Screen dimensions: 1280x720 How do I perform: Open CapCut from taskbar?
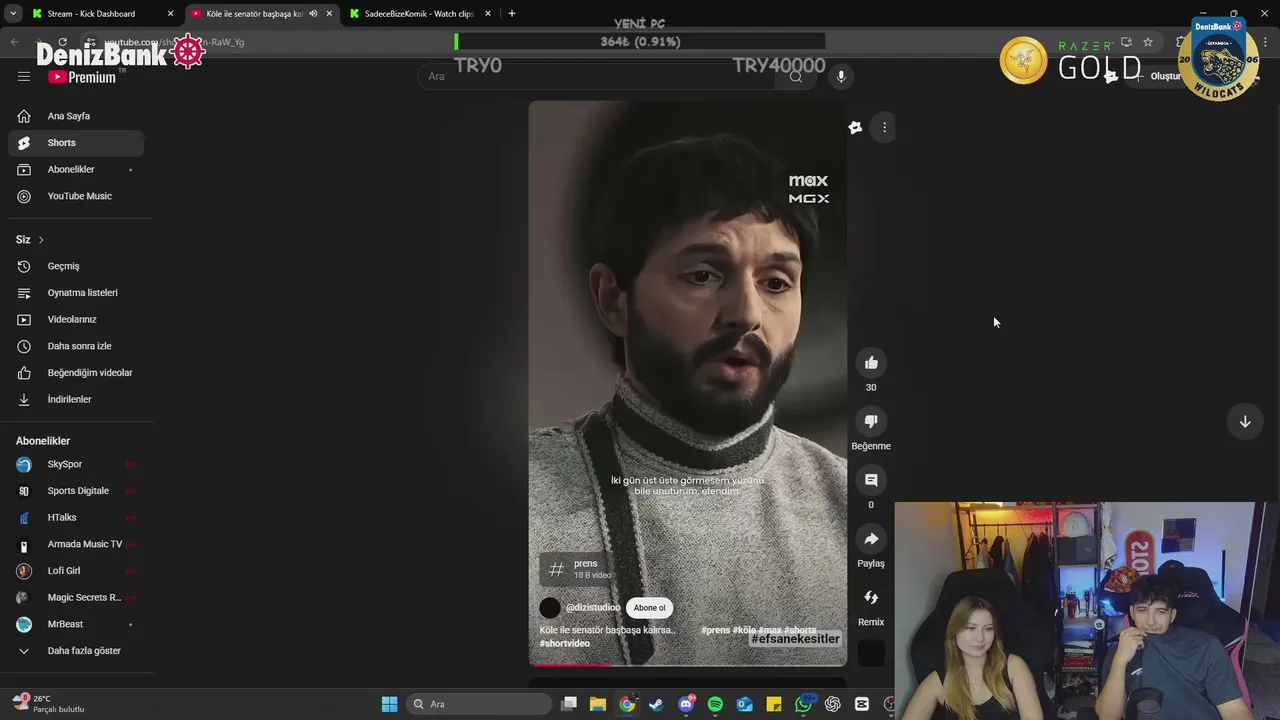point(861,704)
